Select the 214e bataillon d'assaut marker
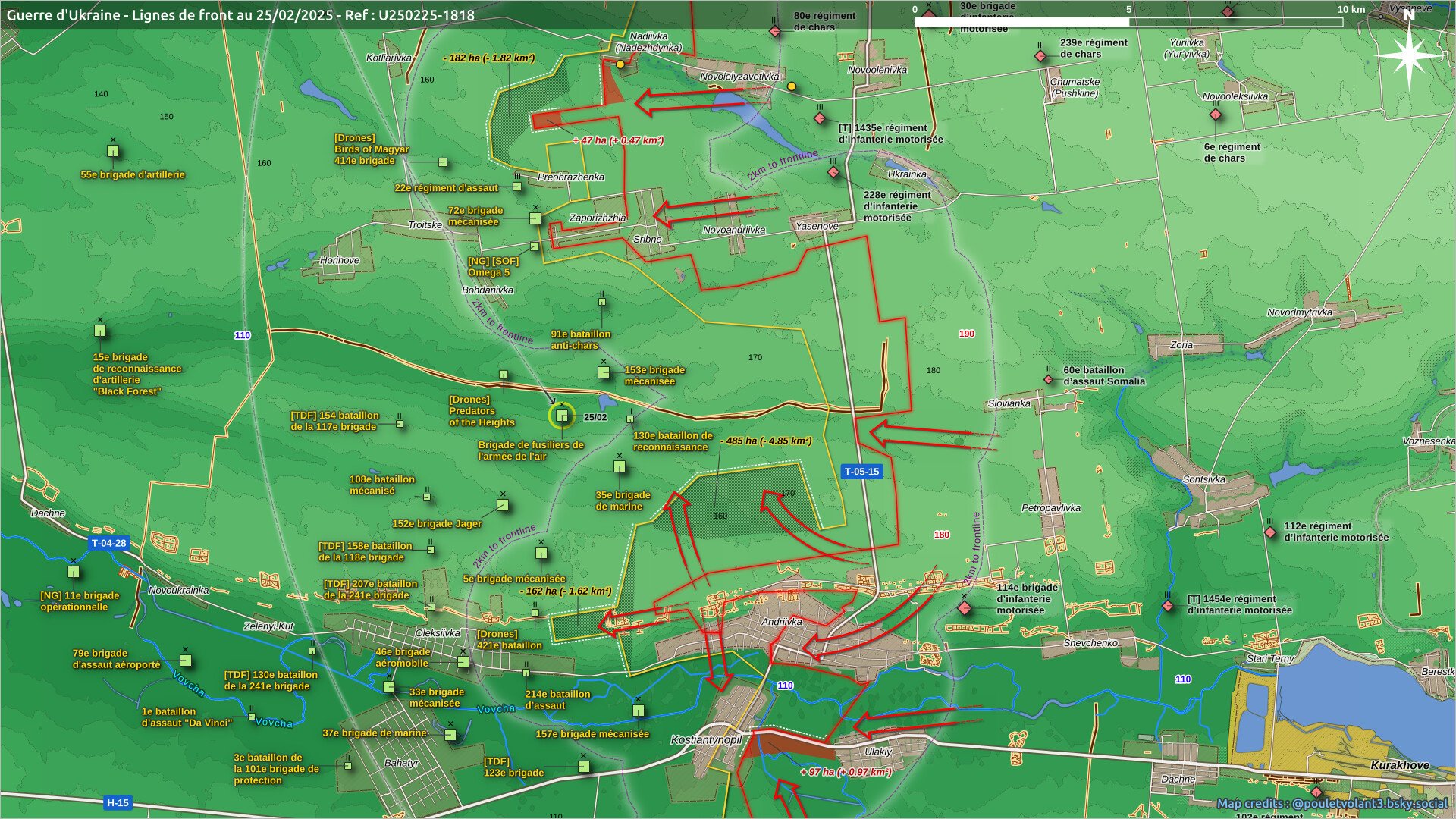 coord(526,672)
